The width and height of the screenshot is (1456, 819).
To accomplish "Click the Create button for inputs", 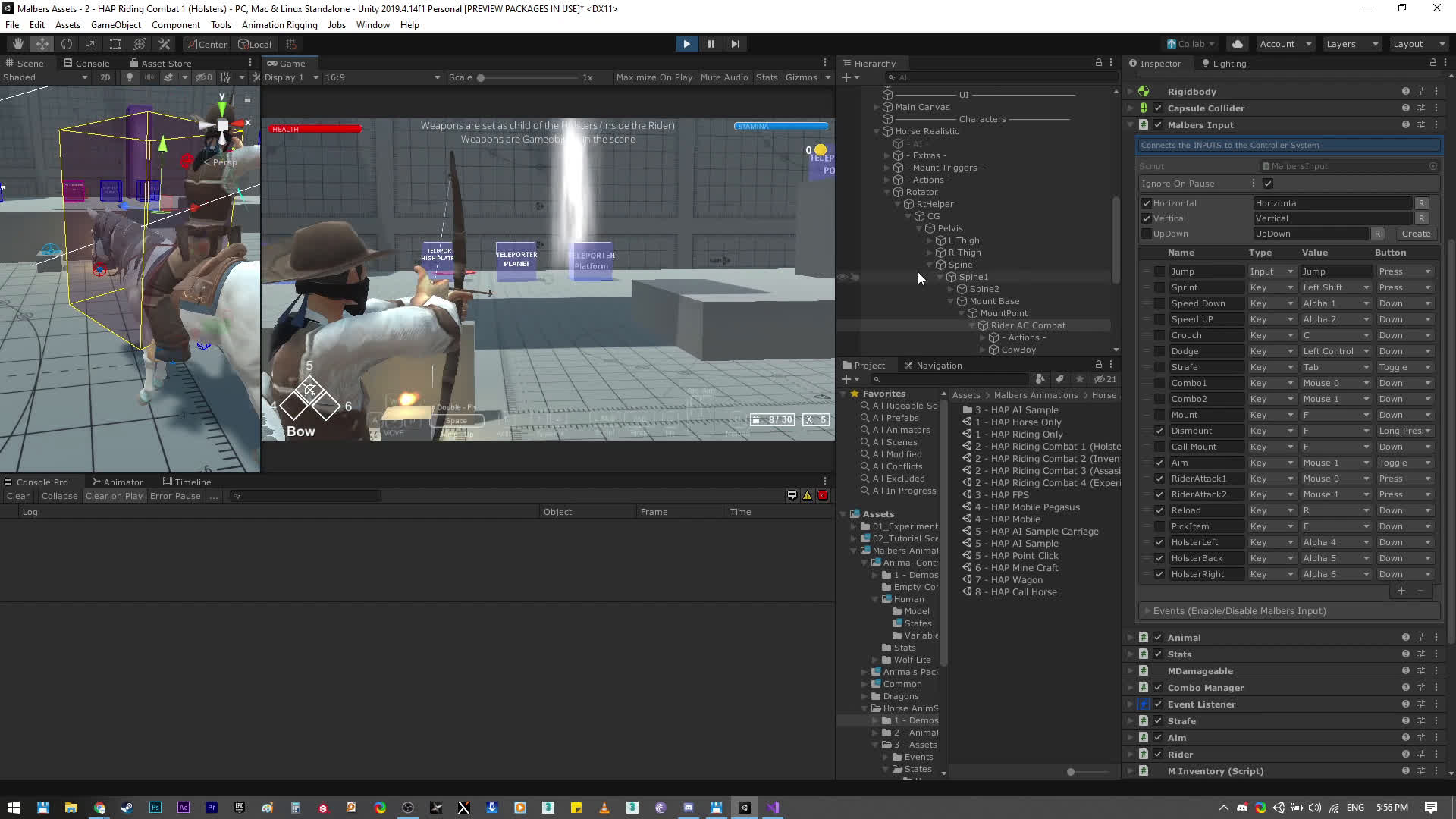I will click(1415, 234).
